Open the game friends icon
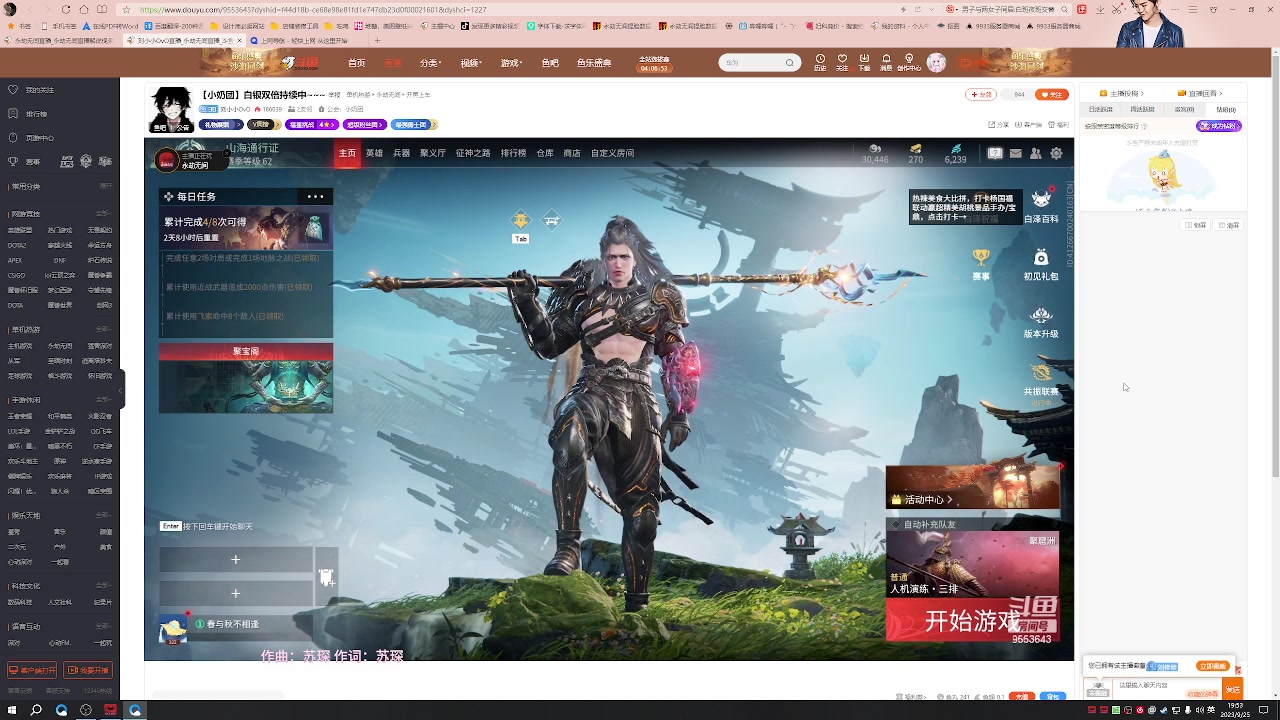Viewport: 1280px width, 720px height. [1036, 153]
